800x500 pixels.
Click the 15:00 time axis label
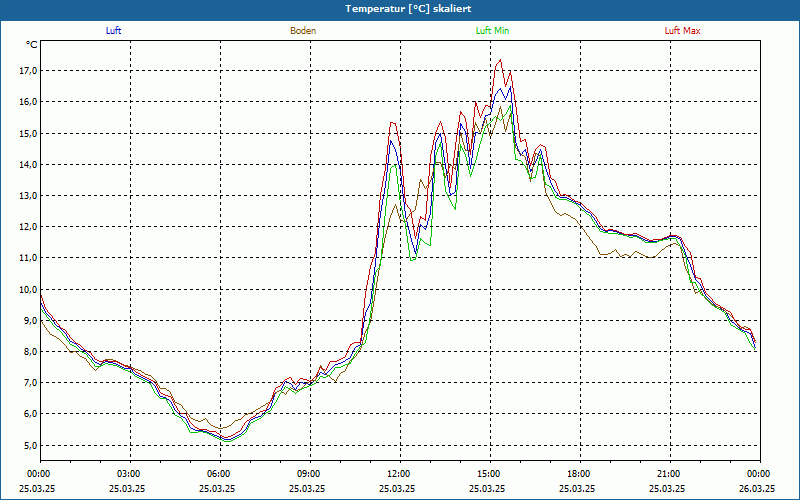[x=490, y=474]
